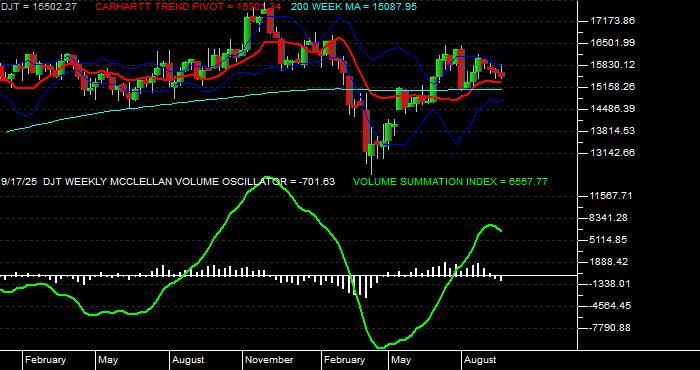Click the second May label on the time axis

coord(401,360)
